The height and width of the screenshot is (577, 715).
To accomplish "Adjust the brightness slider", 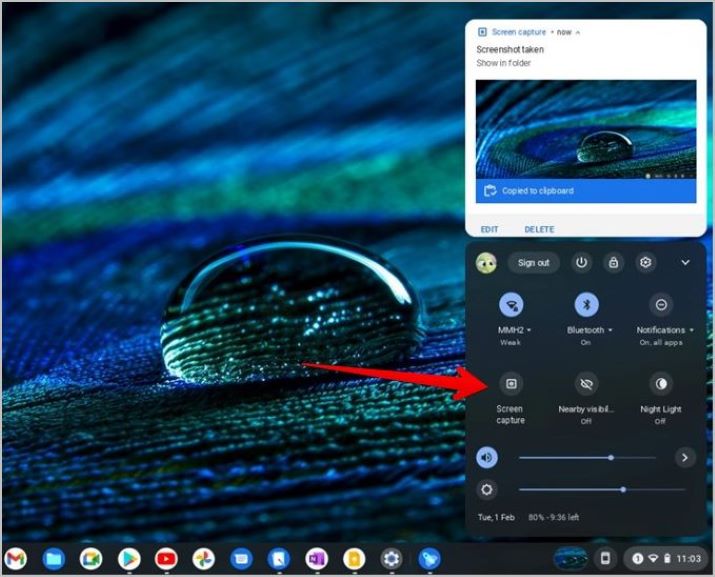I will pos(602,489).
